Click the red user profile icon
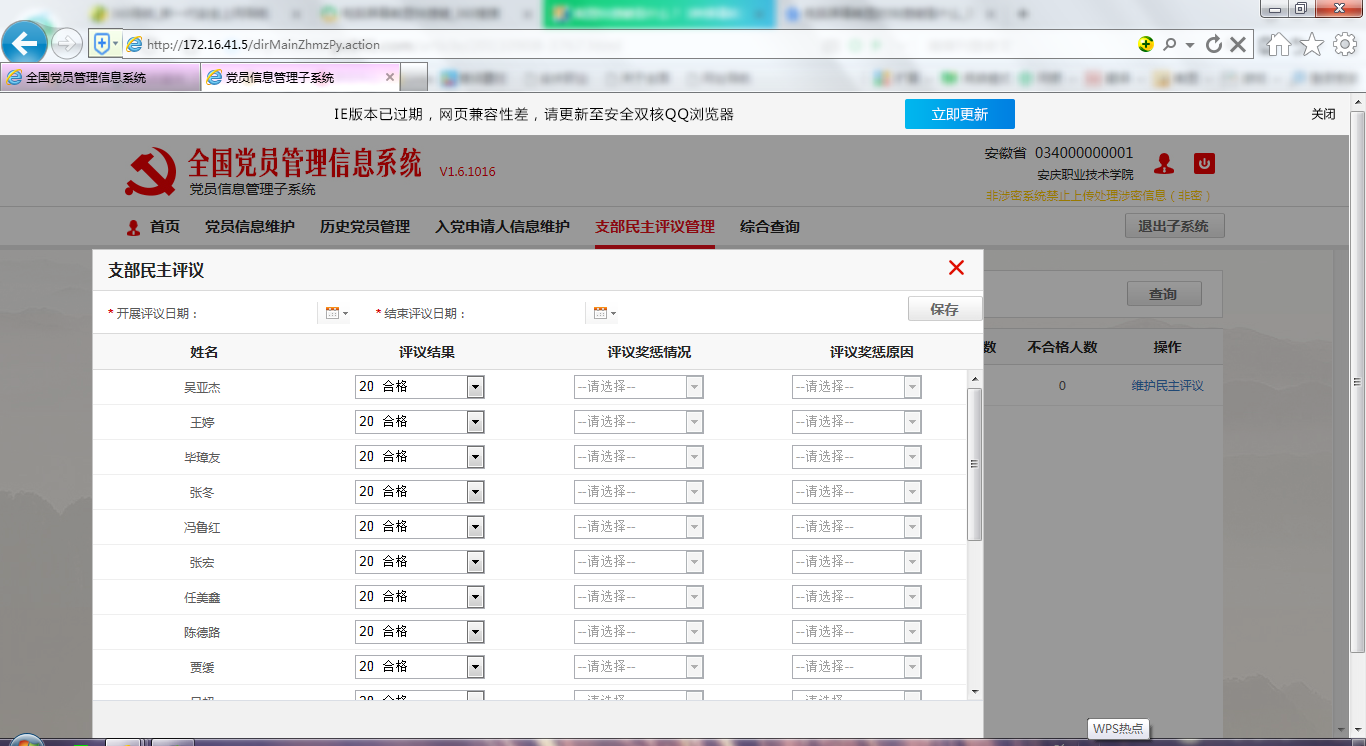 tap(1164, 164)
